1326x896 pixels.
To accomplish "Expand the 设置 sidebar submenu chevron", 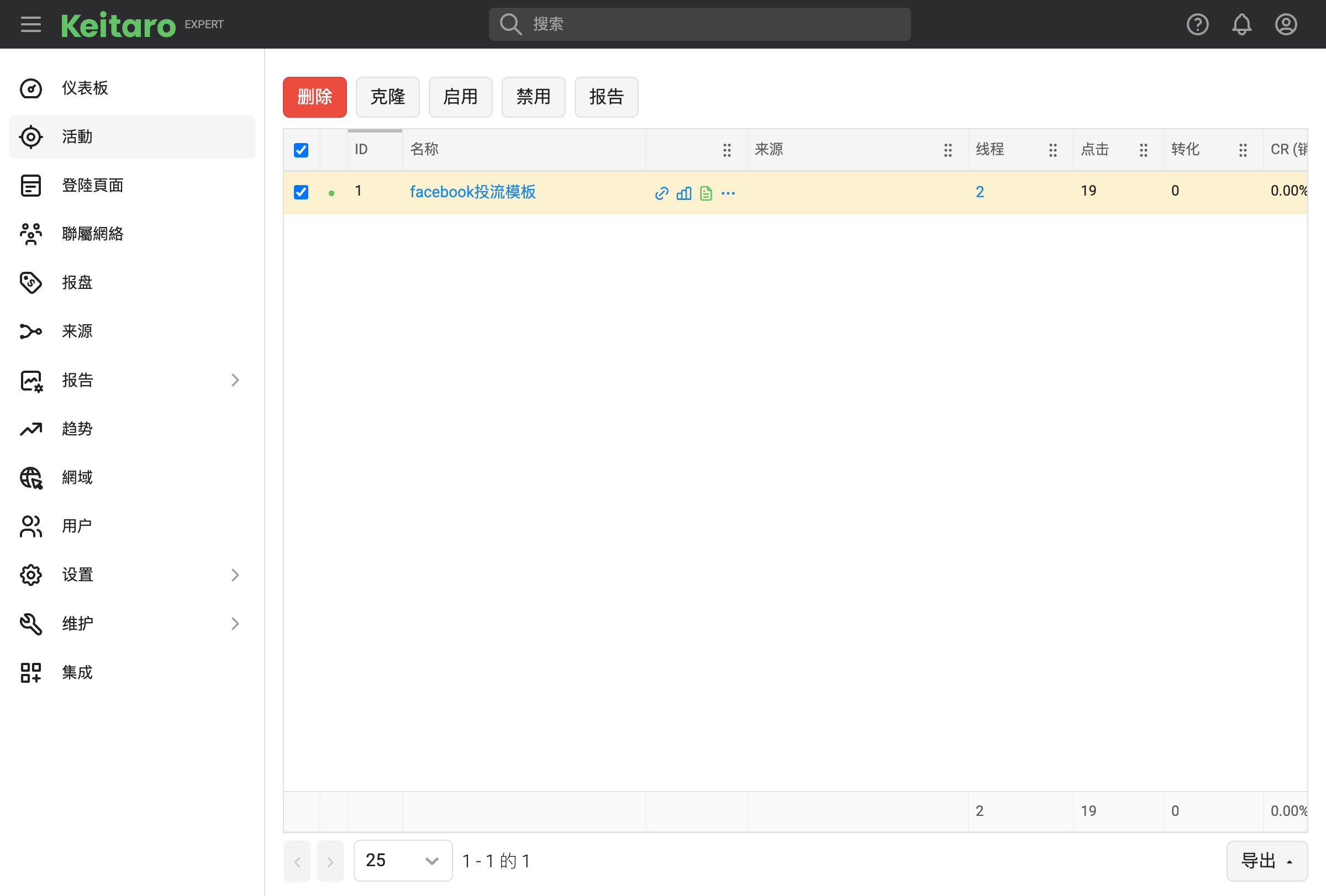I will pos(235,575).
